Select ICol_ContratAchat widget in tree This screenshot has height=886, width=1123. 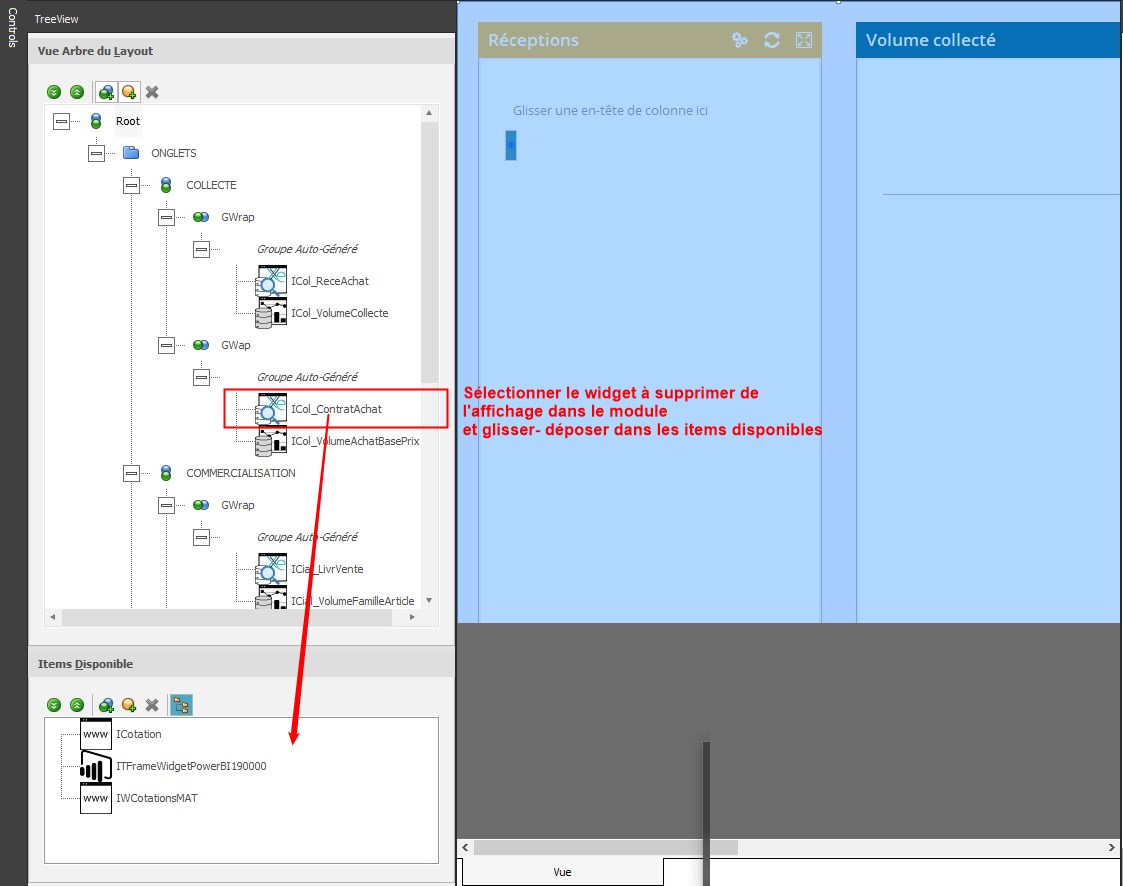click(x=335, y=409)
